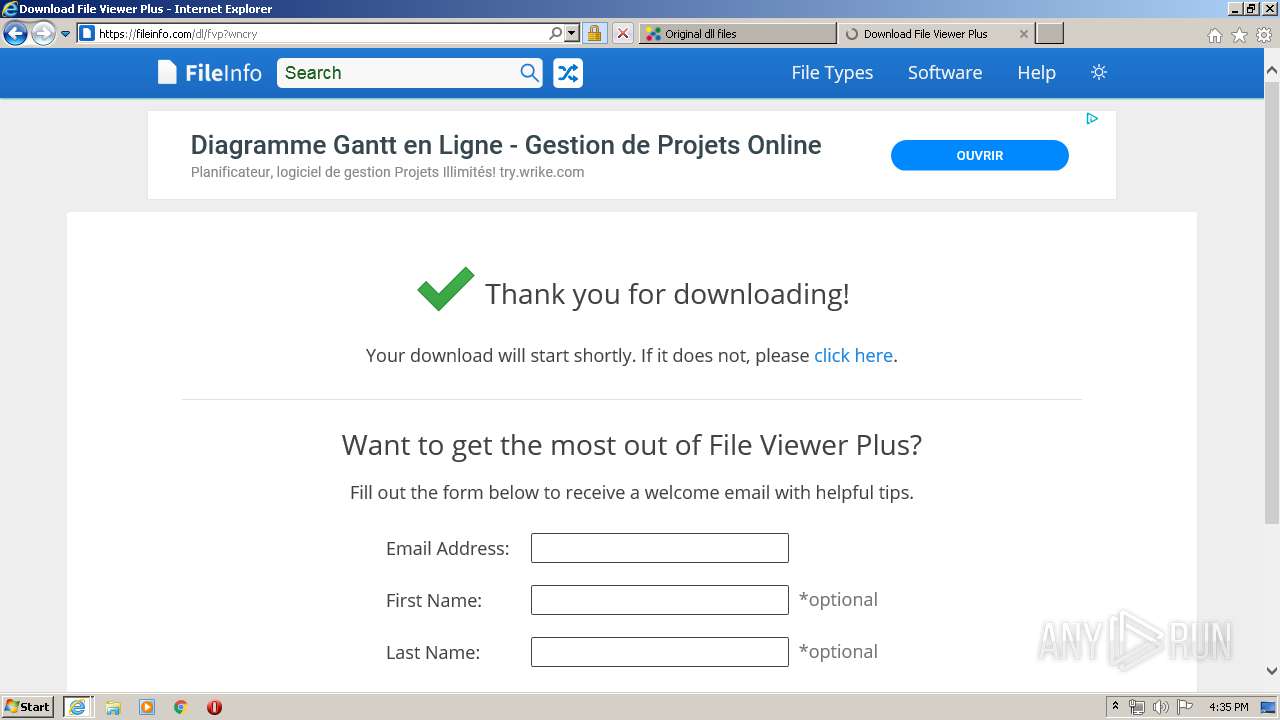Click the Last Name input field
Screen dimensions: 1280x720
click(660, 652)
